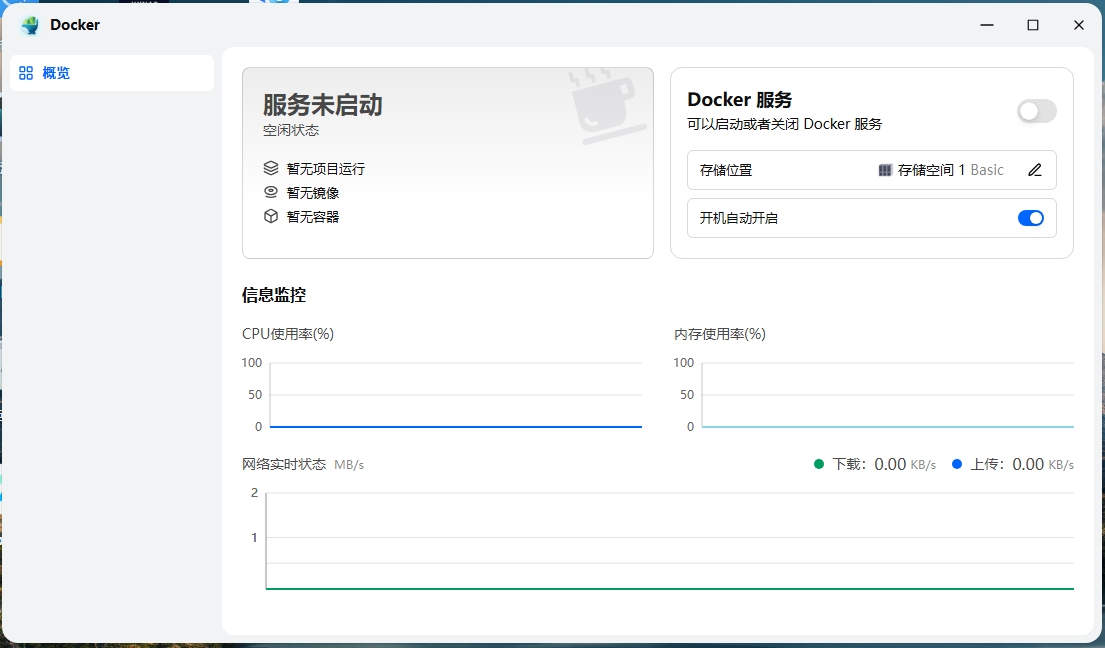Screen dimensions: 1105x648
Task: Toggle the green 下载 legend dot
Action: pyautogui.click(x=819, y=464)
